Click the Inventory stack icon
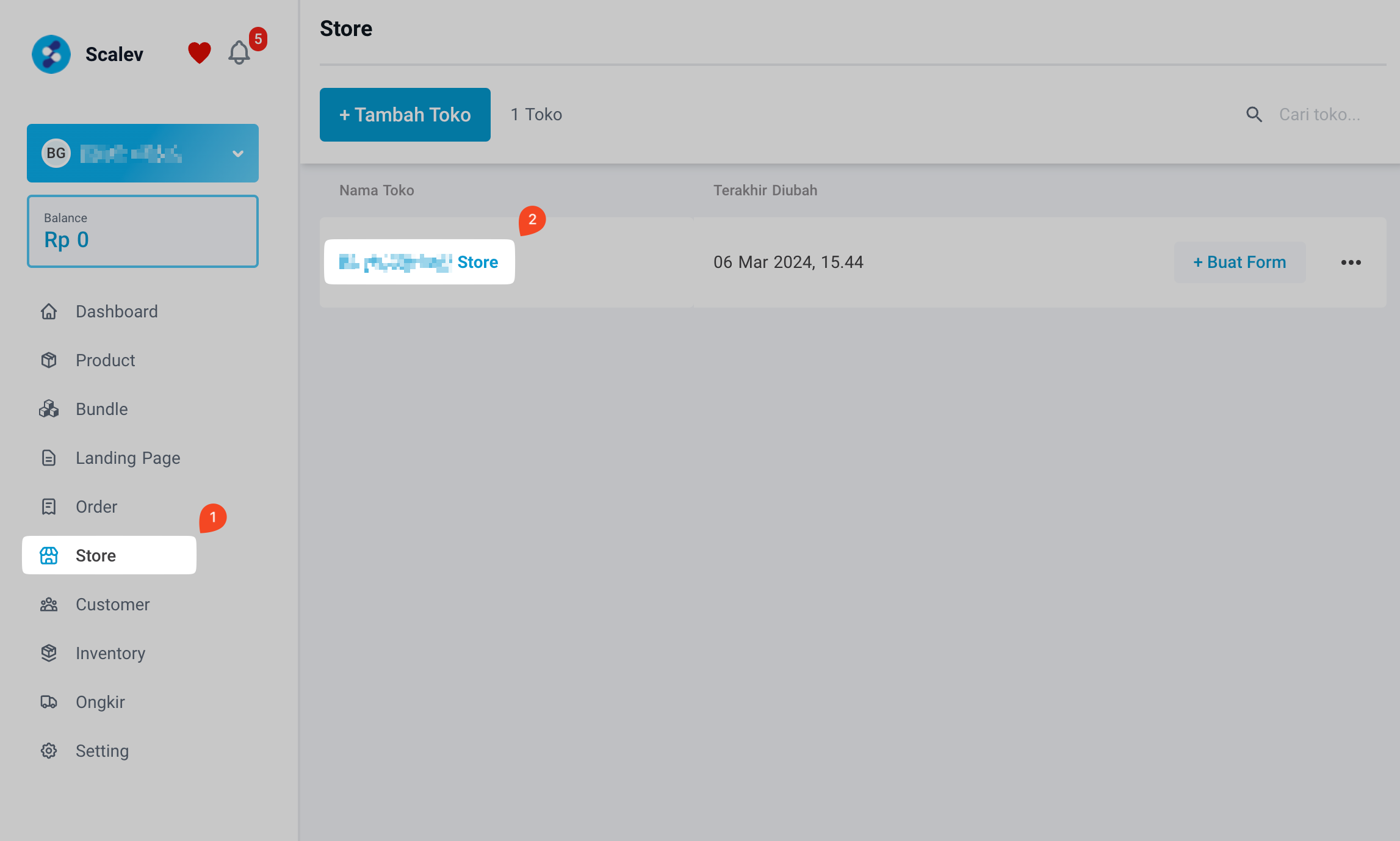This screenshot has width=1400, height=841. pos(49,653)
